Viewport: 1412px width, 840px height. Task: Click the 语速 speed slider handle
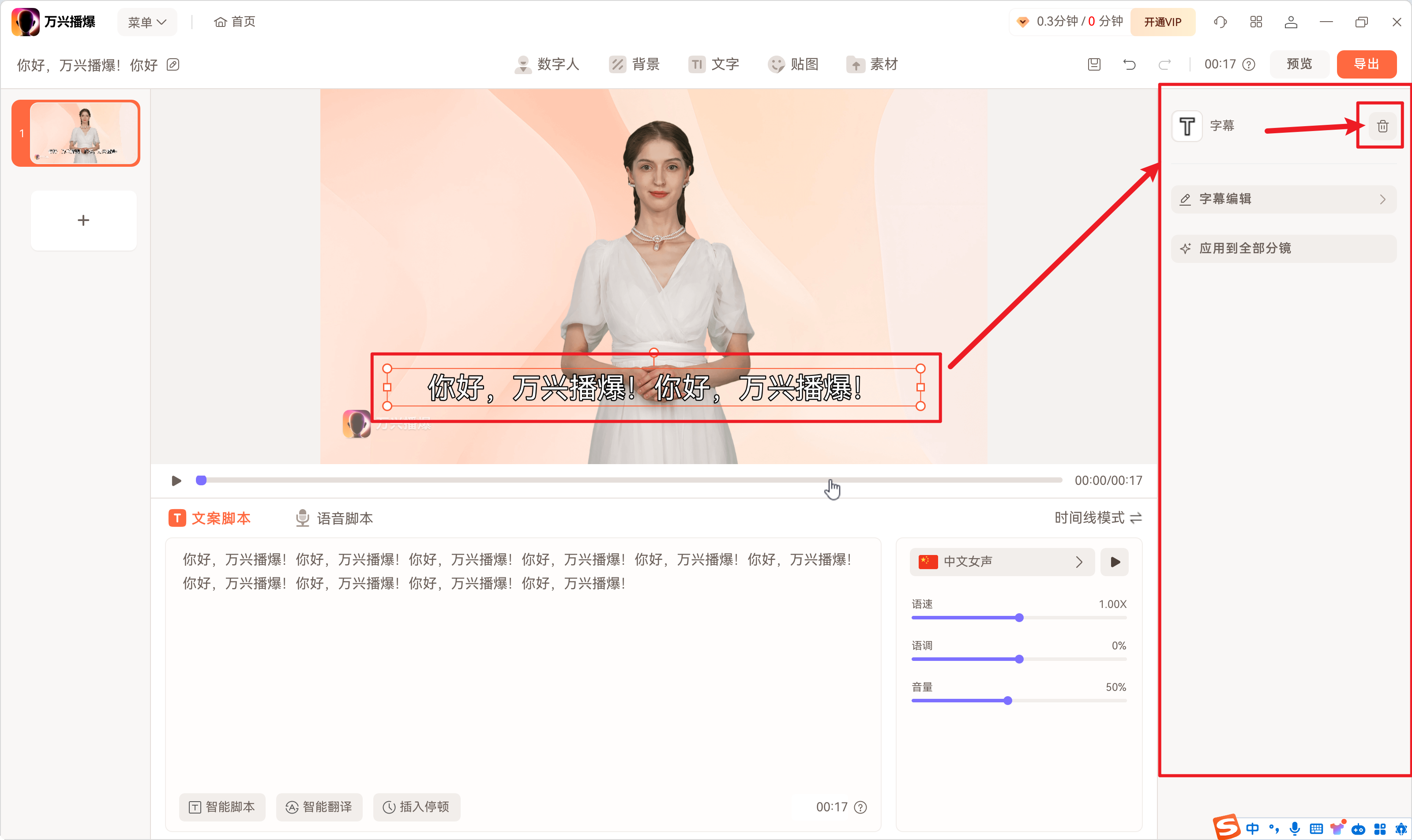coord(1019,618)
